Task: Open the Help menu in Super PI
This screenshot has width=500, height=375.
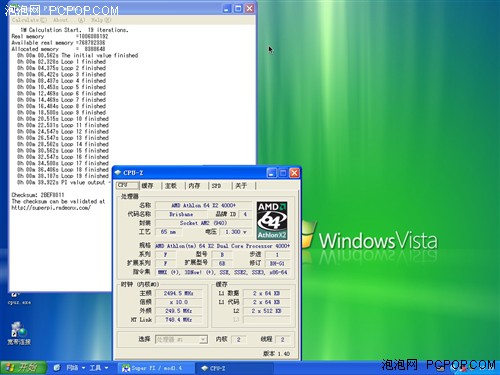Action: (101, 20)
